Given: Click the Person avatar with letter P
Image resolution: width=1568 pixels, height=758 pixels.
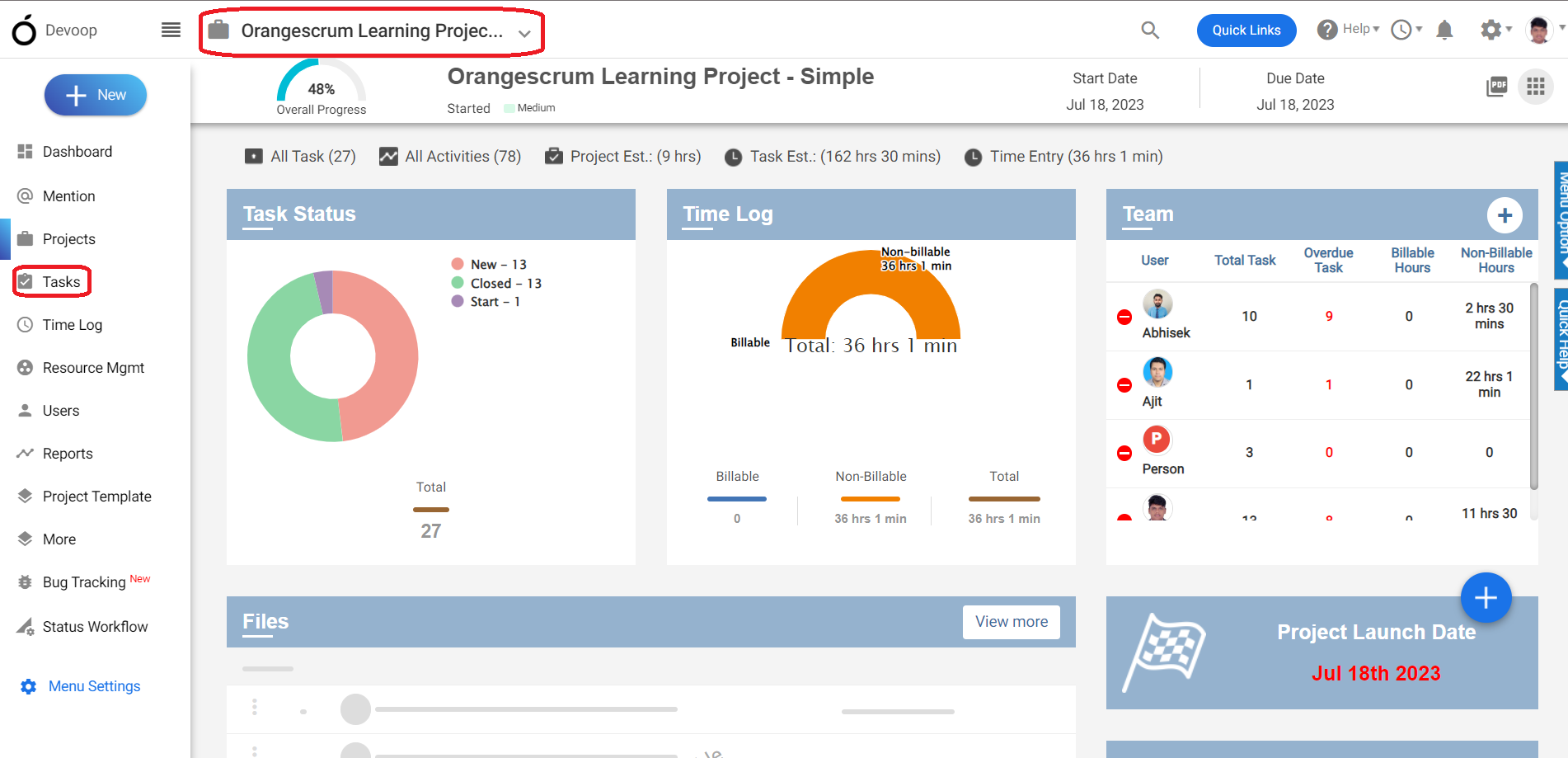Looking at the screenshot, I should (1157, 440).
